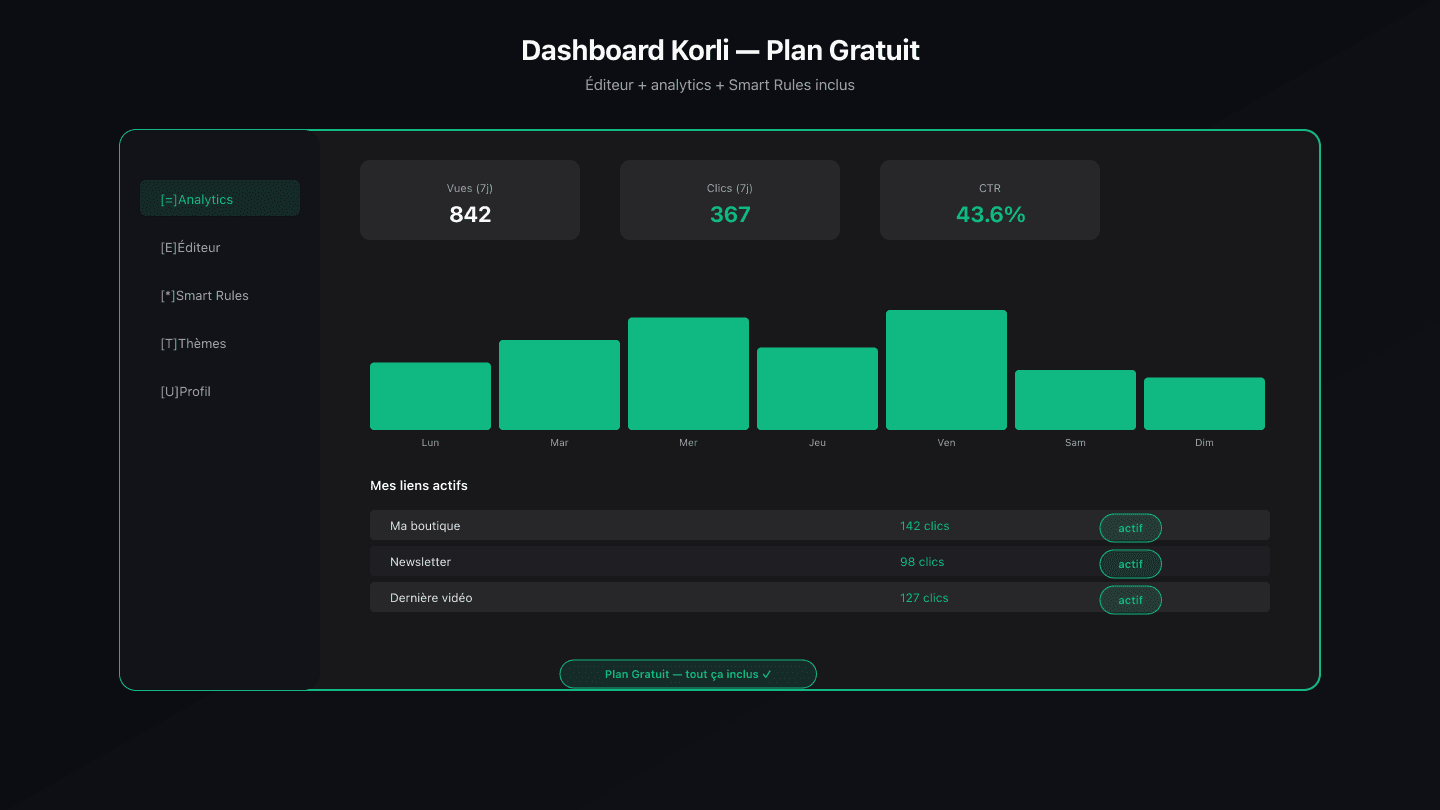Click the tallest chart bar, above Ven
This screenshot has height=810, width=1440.
pos(946,370)
